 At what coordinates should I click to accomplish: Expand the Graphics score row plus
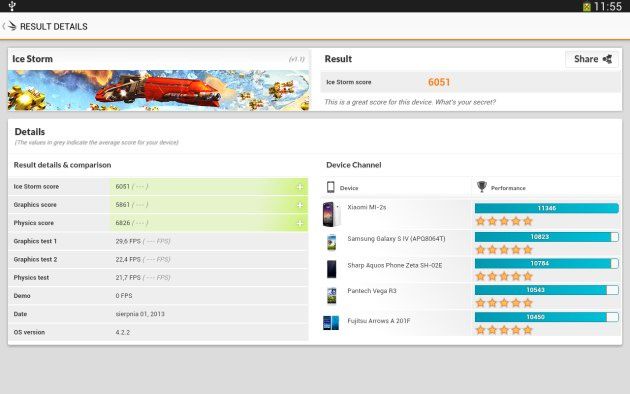[x=300, y=205]
